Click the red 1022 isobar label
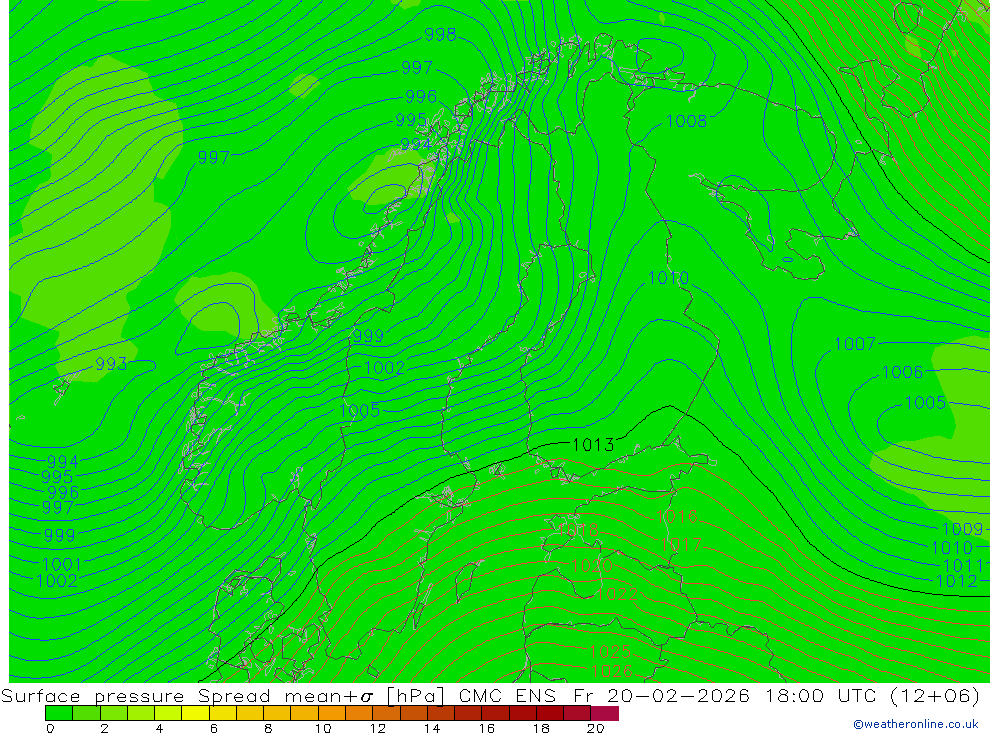This screenshot has height=733, width=1000. coord(617,594)
